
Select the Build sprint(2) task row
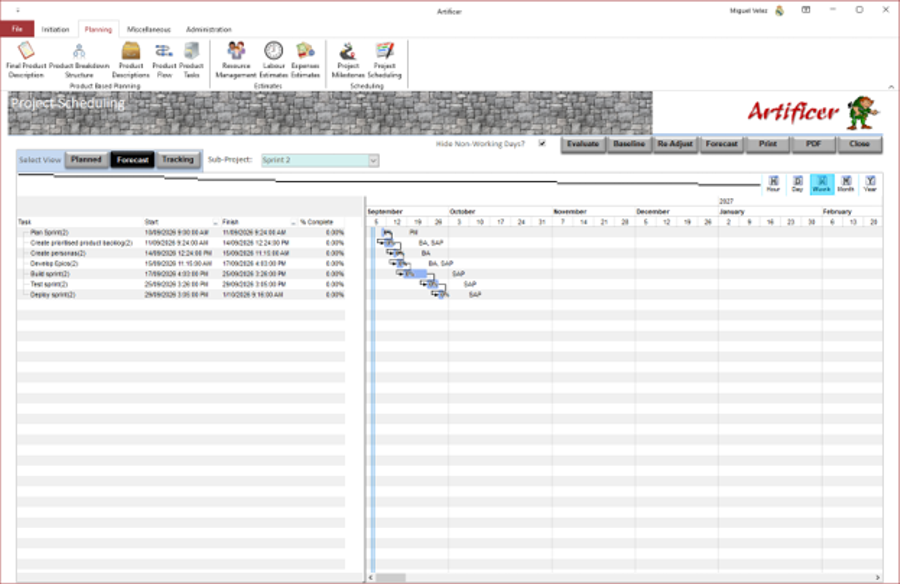click(x=181, y=274)
